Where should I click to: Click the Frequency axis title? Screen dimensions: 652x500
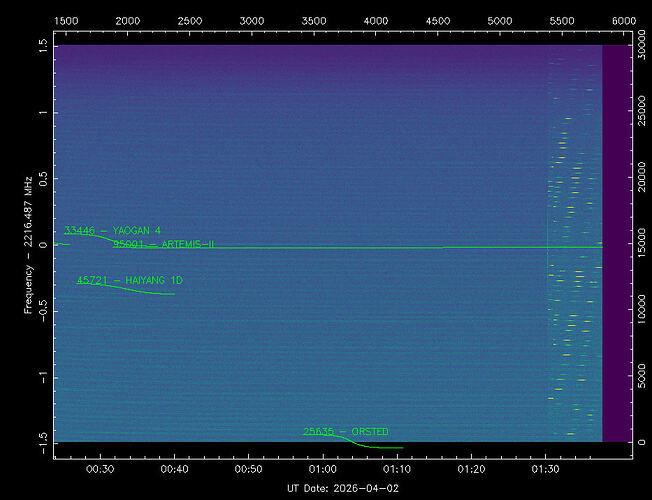[29, 244]
